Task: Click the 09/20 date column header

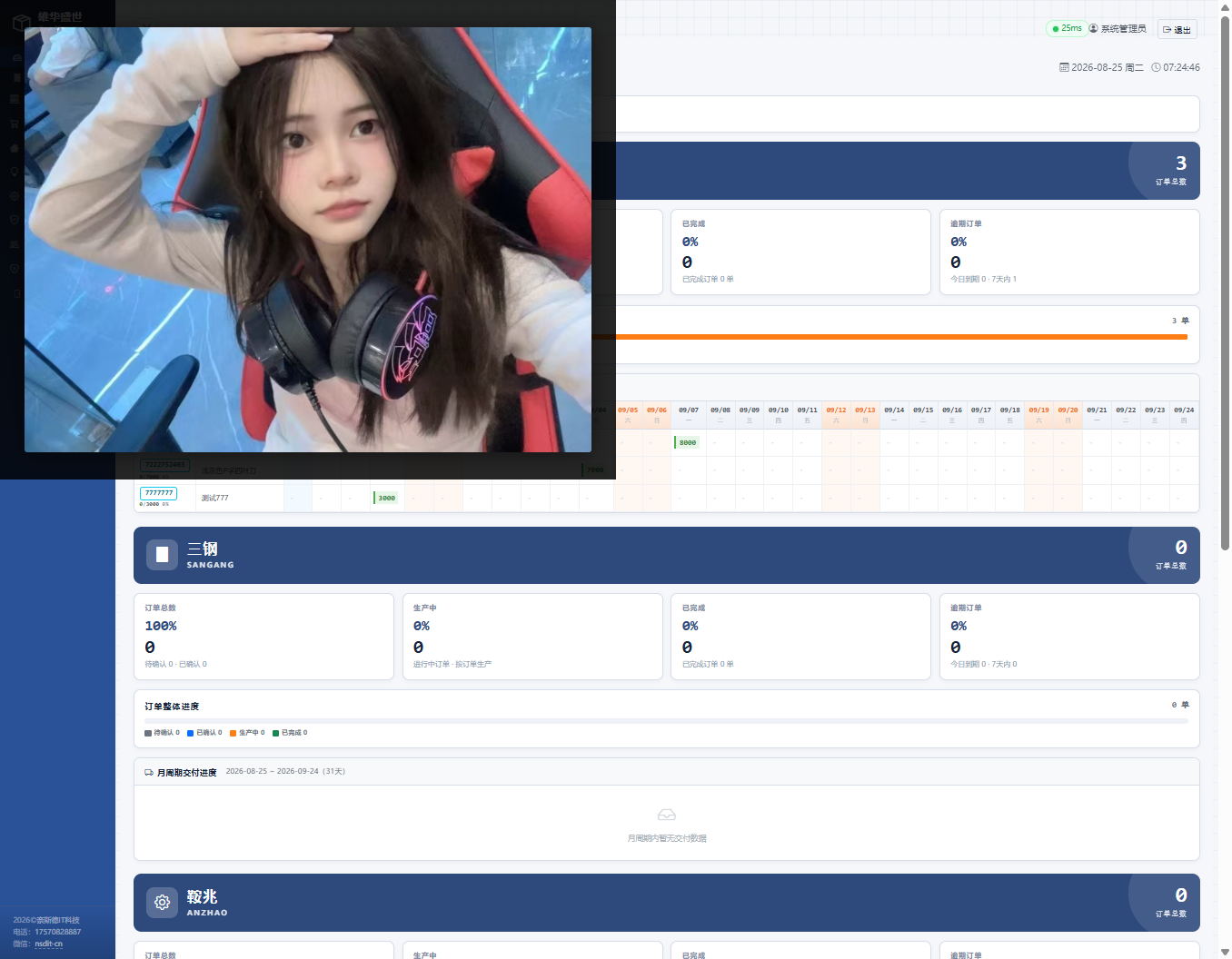Action: click(x=1068, y=414)
